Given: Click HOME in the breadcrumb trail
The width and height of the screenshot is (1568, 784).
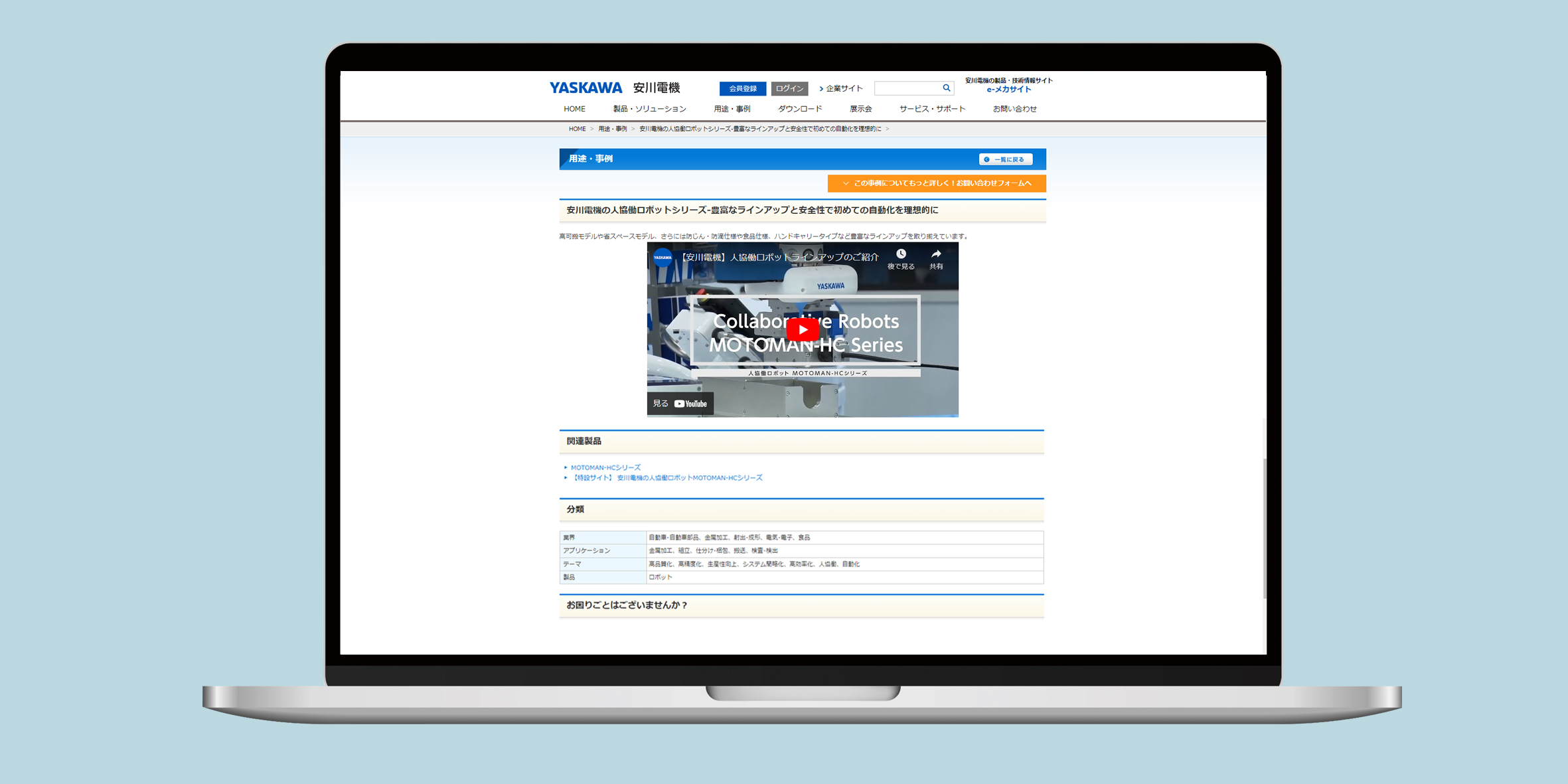Looking at the screenshot, I should pos(577,129).
